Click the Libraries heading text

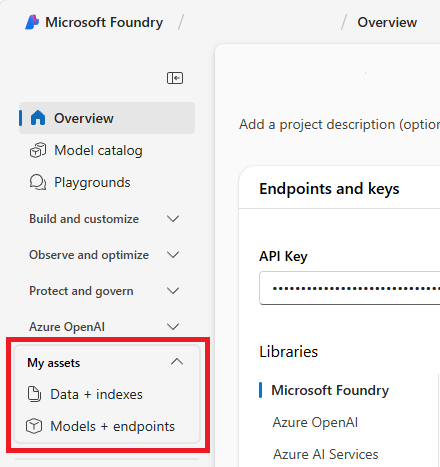coord(289,352)
